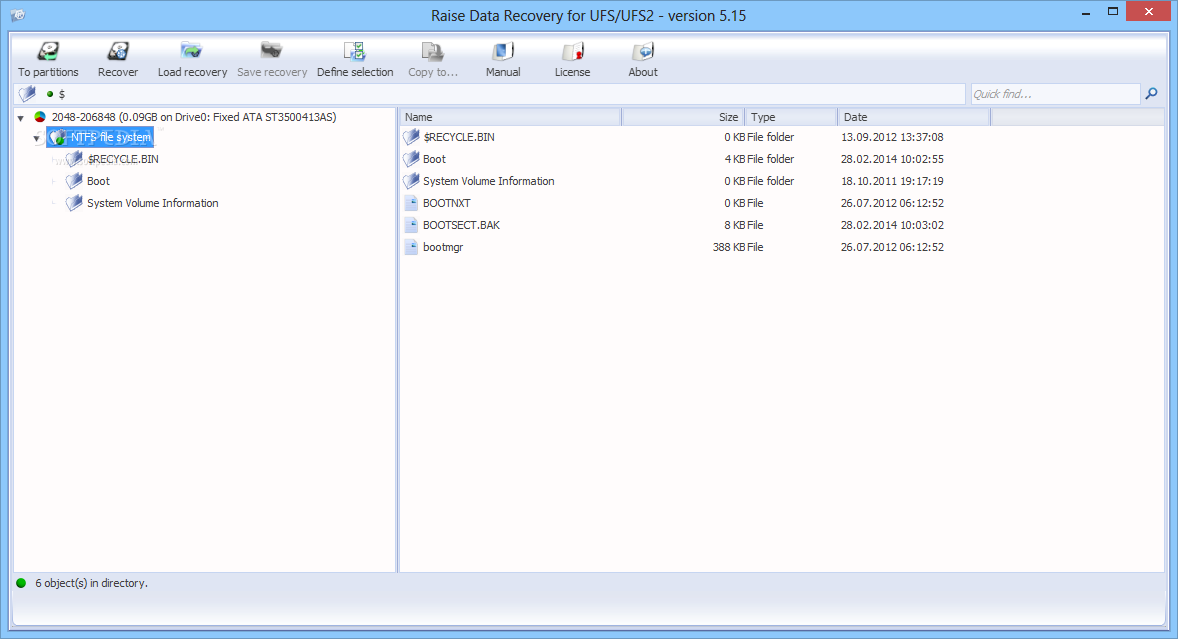Screen dimensions: 1178x639
Task: Click the BOOTNXT file icon
Action: pos(411,203)
